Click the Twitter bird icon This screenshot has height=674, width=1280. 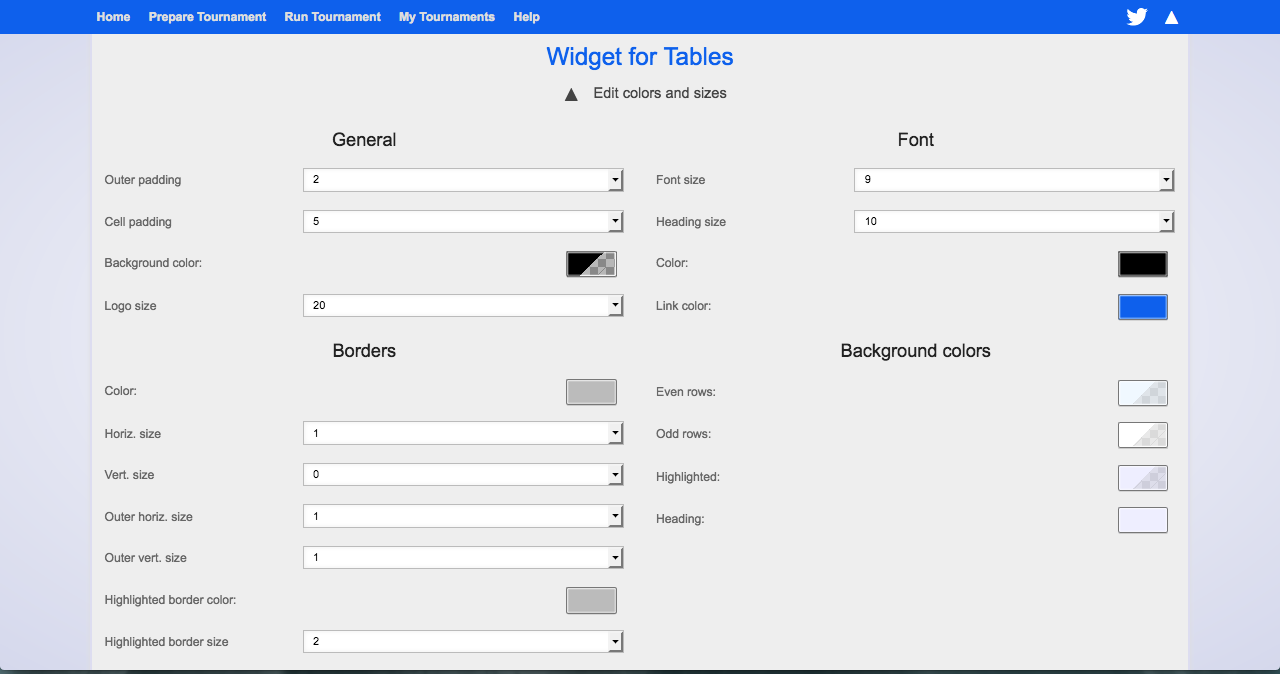point(1136,17)
